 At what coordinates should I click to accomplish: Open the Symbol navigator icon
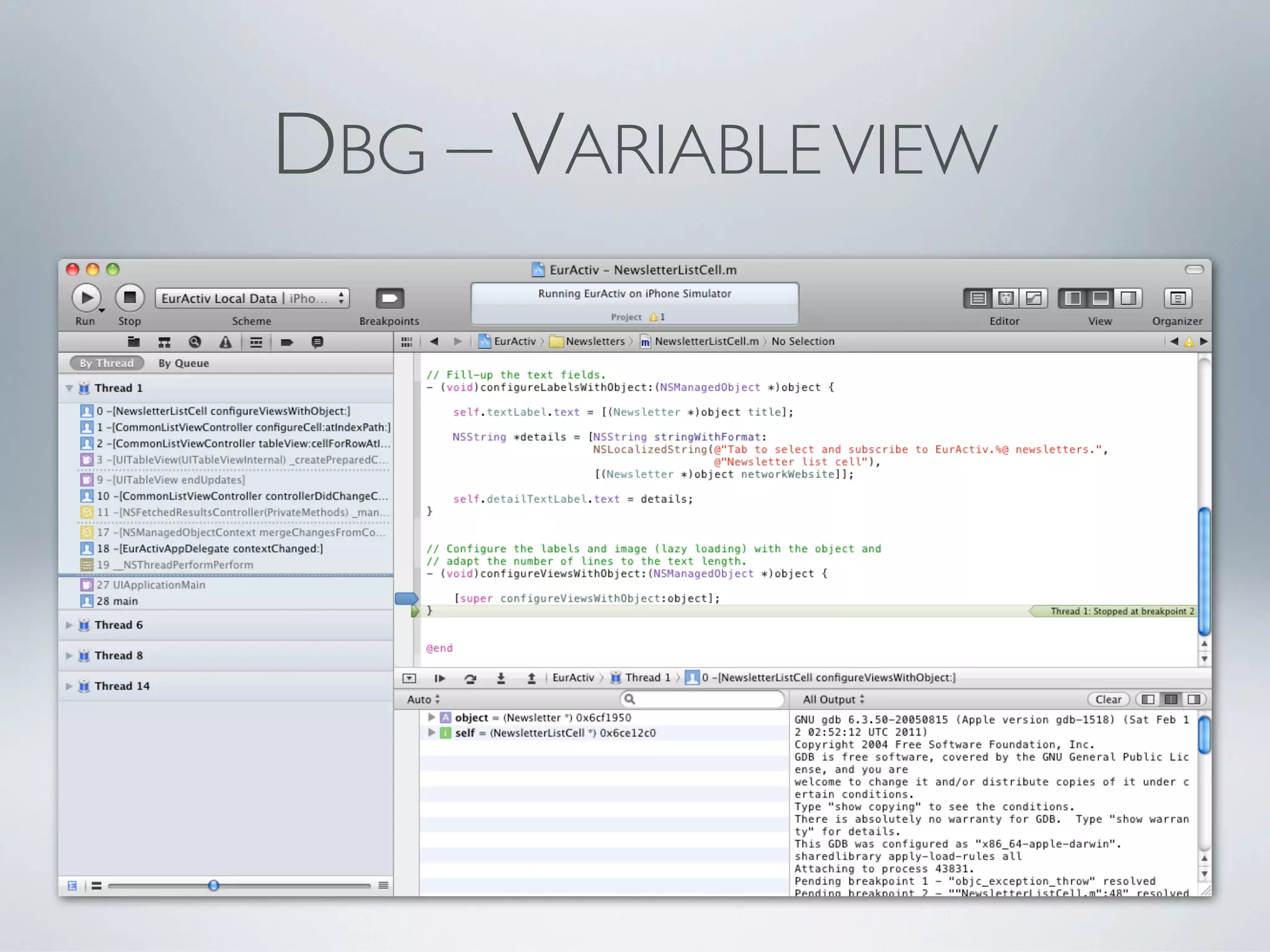[164, 342]
